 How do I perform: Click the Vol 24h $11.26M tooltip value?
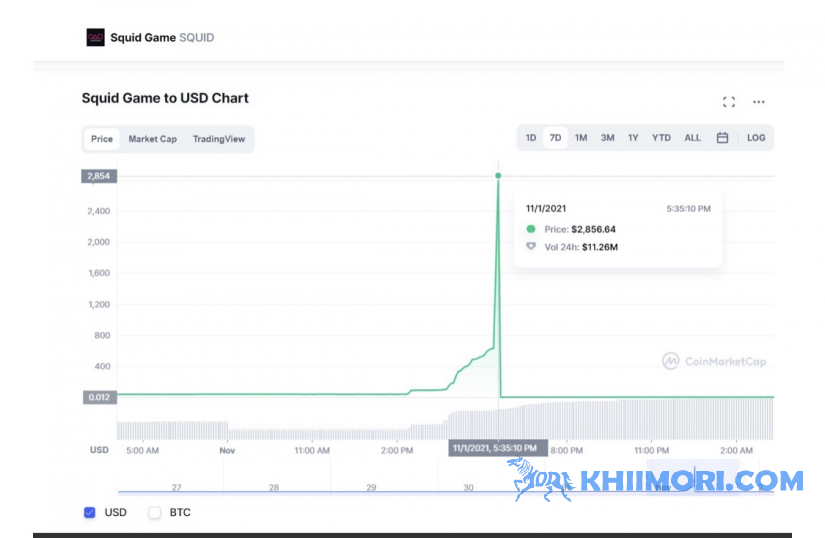pyautogui.click(x=600, y=247)
